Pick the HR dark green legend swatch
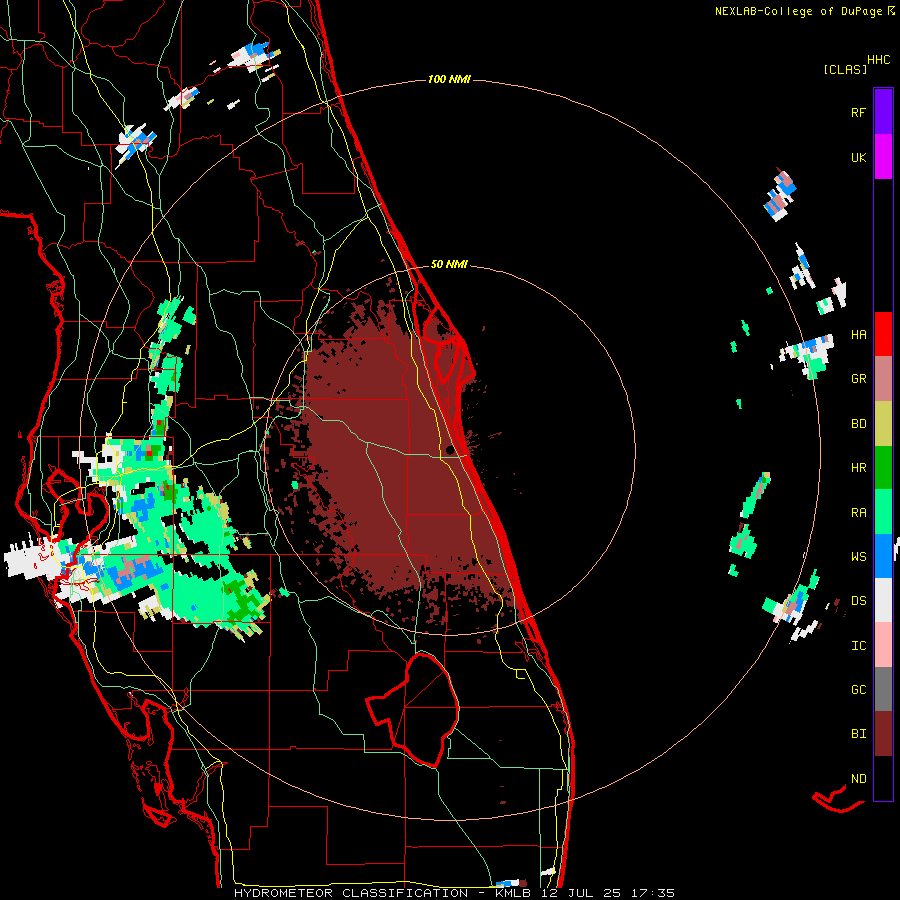 (883, 468)
